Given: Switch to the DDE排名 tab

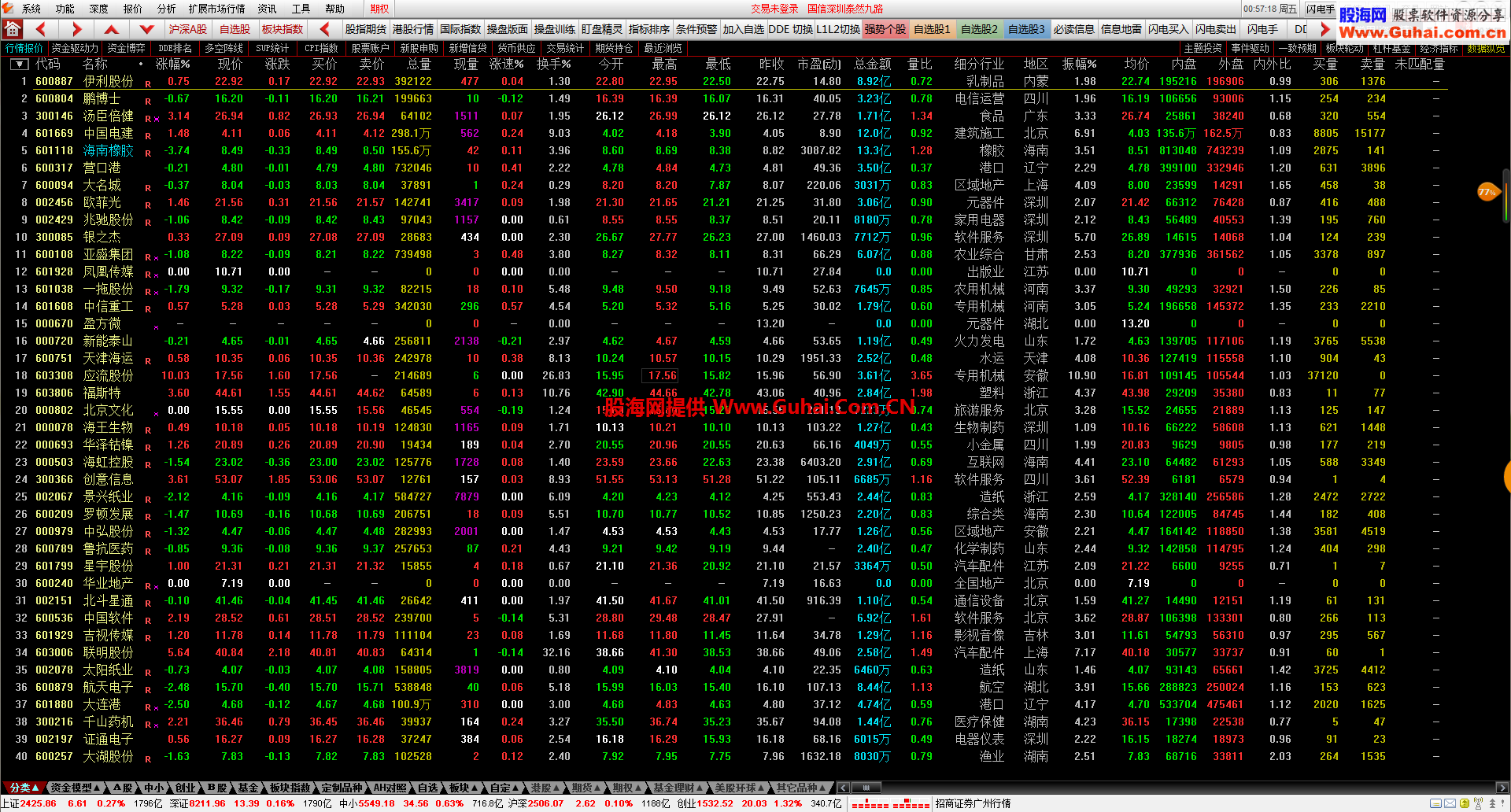Looking at the screenshot, I should [x=175, y=49].
